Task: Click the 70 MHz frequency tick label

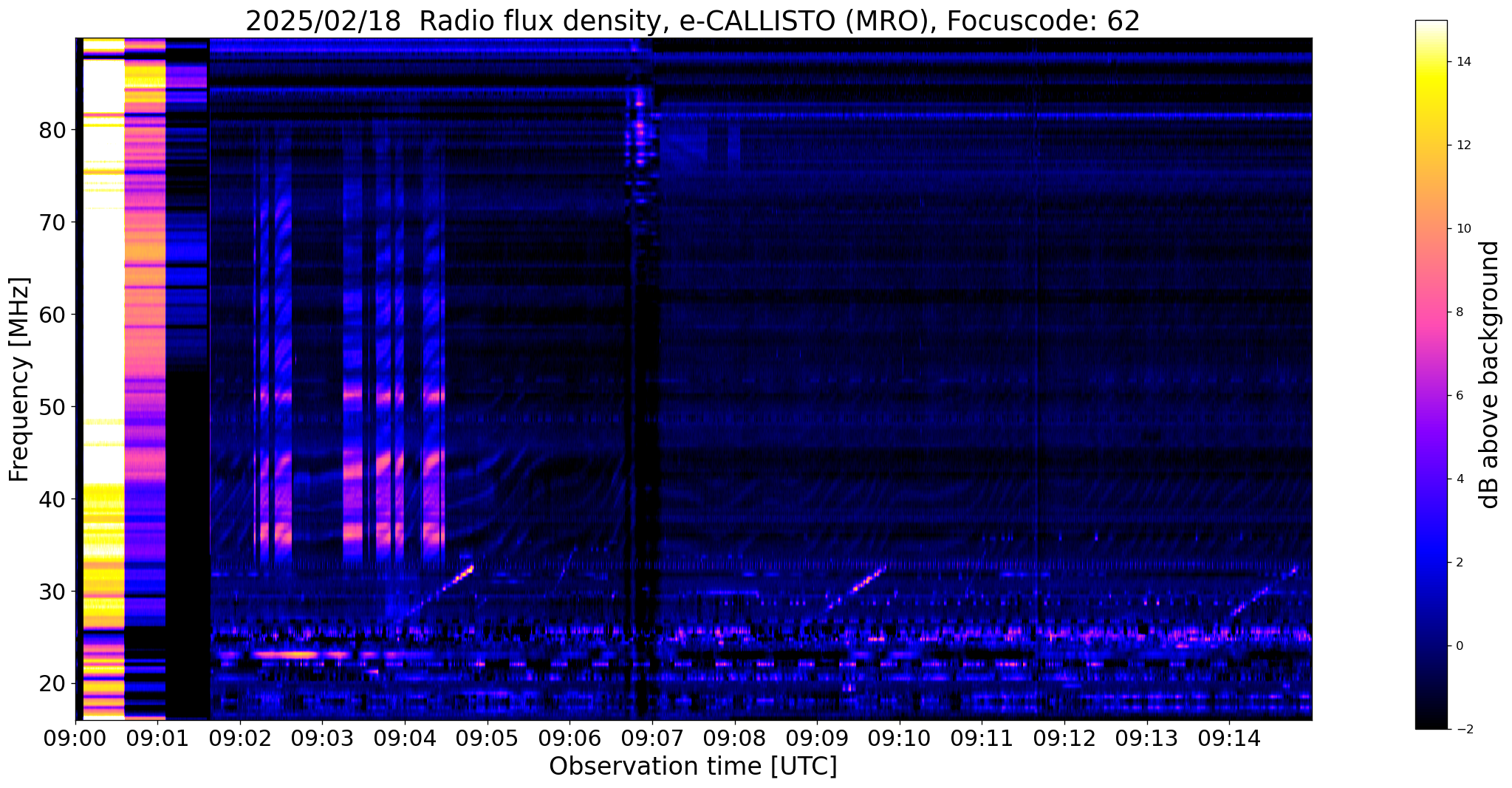Action: pos(53,222)
